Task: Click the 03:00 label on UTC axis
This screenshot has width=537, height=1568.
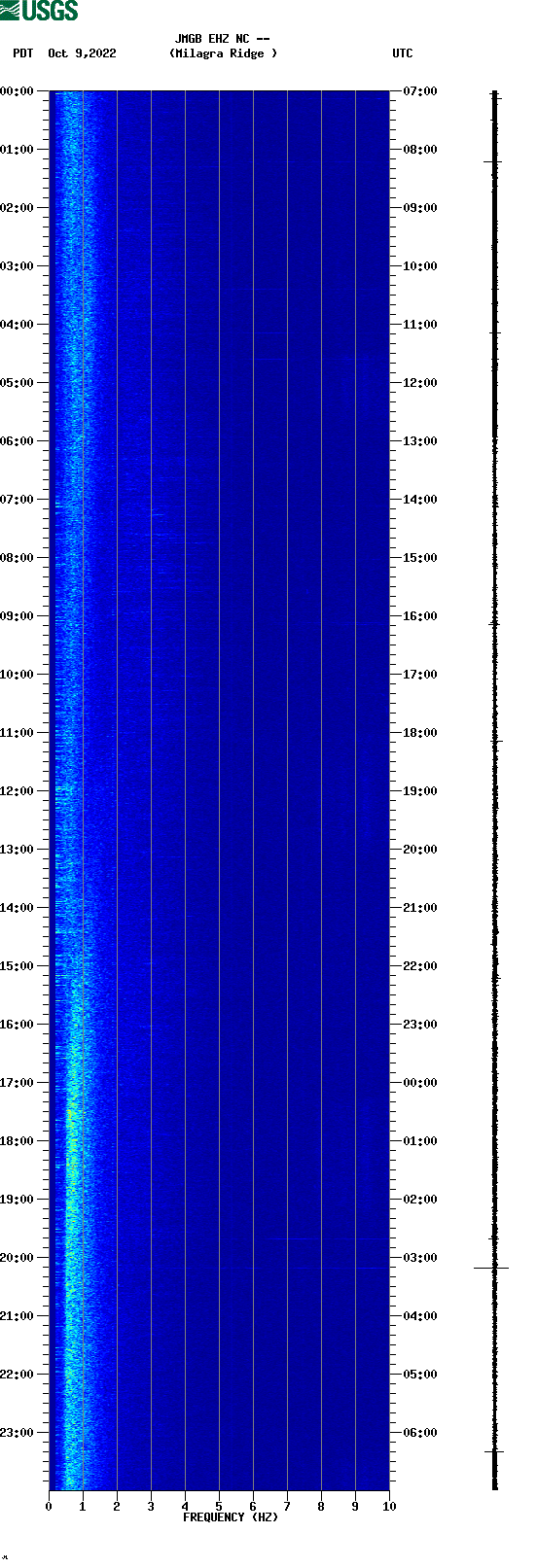Action: click(420, 1258)
